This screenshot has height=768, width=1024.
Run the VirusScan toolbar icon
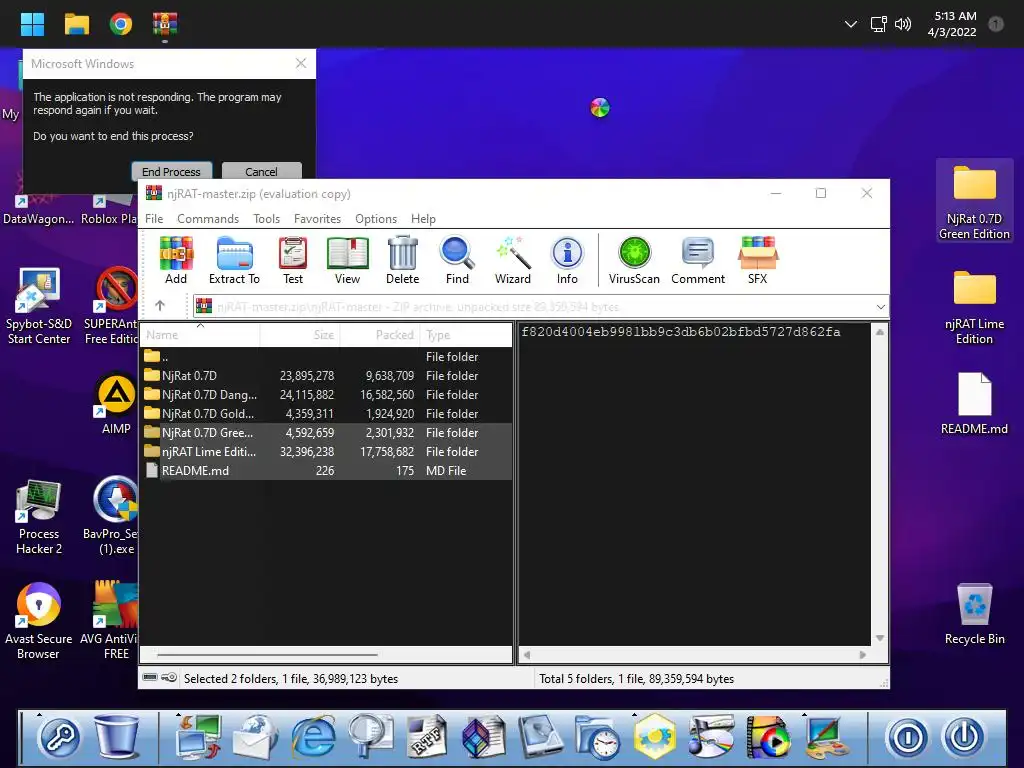point(634,260)
